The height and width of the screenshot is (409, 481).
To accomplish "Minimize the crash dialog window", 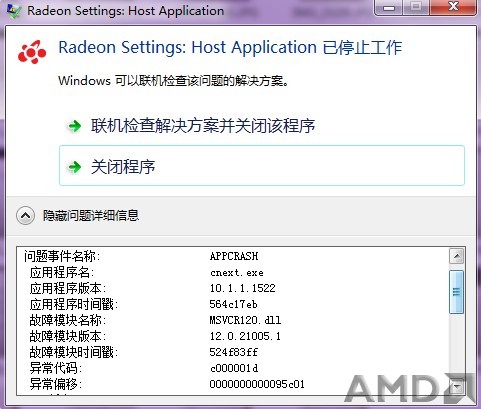I will [389, 7].
